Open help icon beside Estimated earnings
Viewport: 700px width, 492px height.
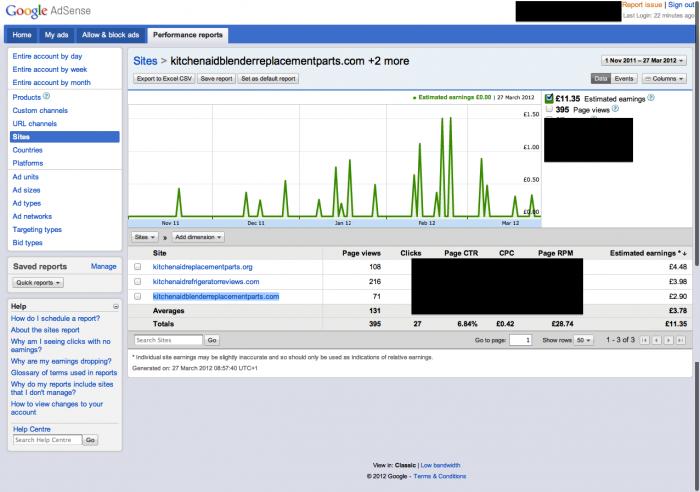click(x=651, y=98)
